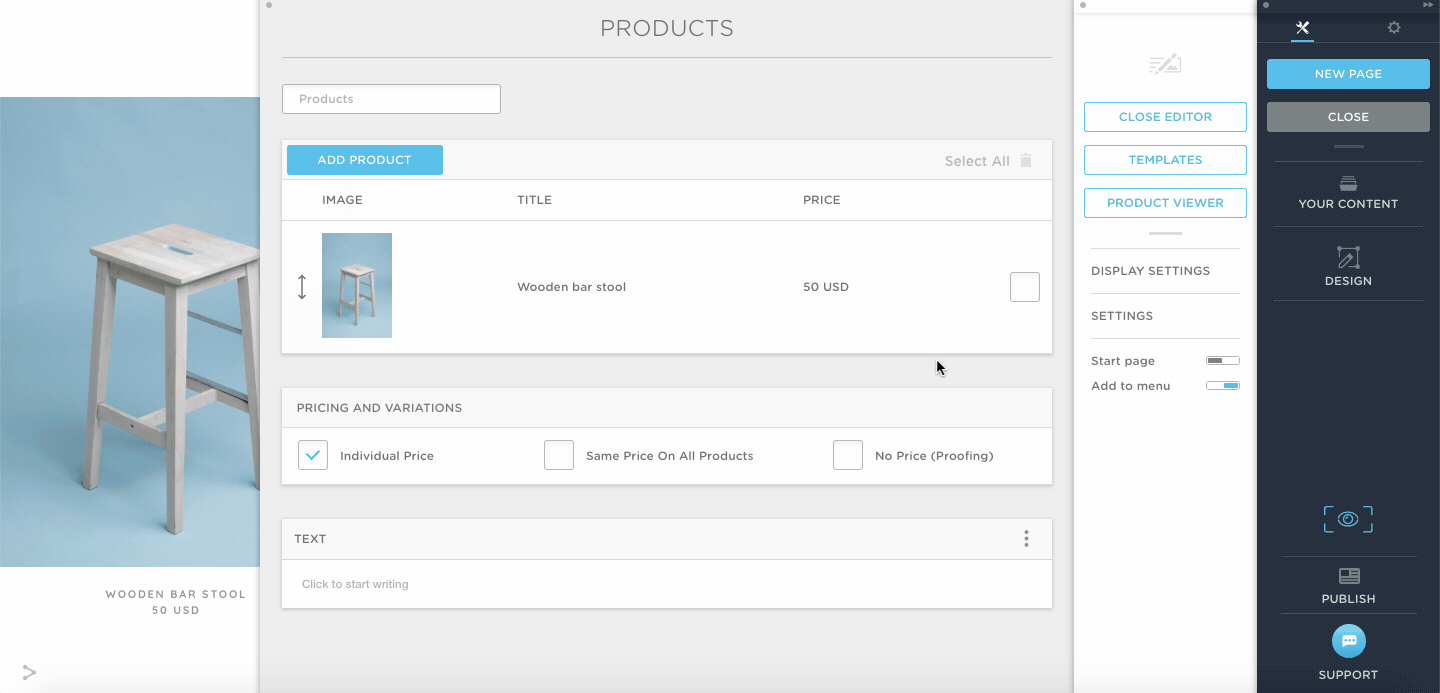
Task: Click the Add Product button
Action: tap(365, 160)
